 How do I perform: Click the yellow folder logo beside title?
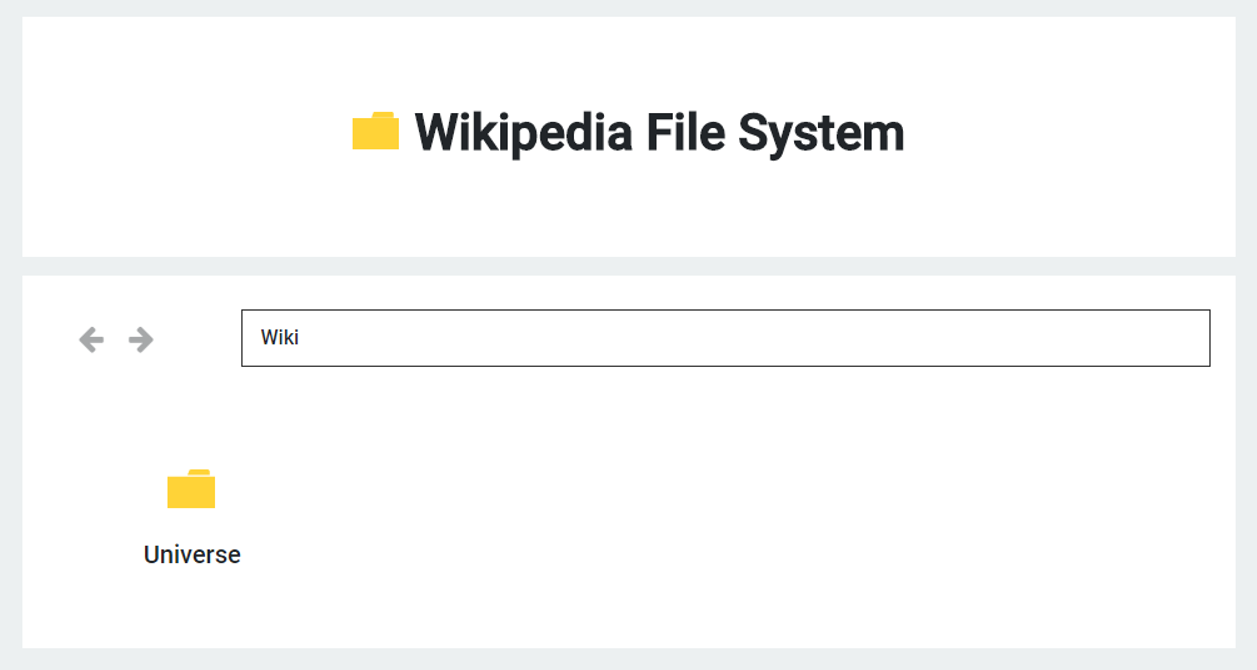[376, 132]
